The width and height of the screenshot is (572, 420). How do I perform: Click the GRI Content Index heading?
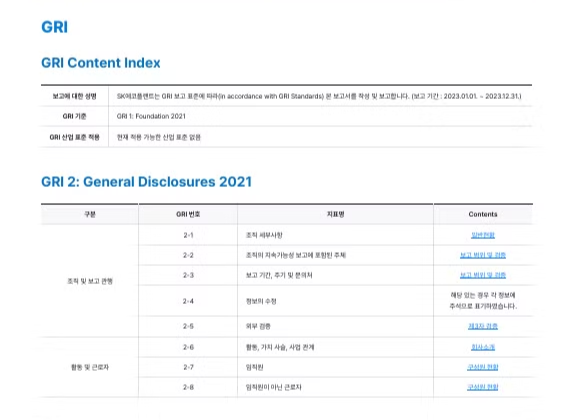point(101,63)
